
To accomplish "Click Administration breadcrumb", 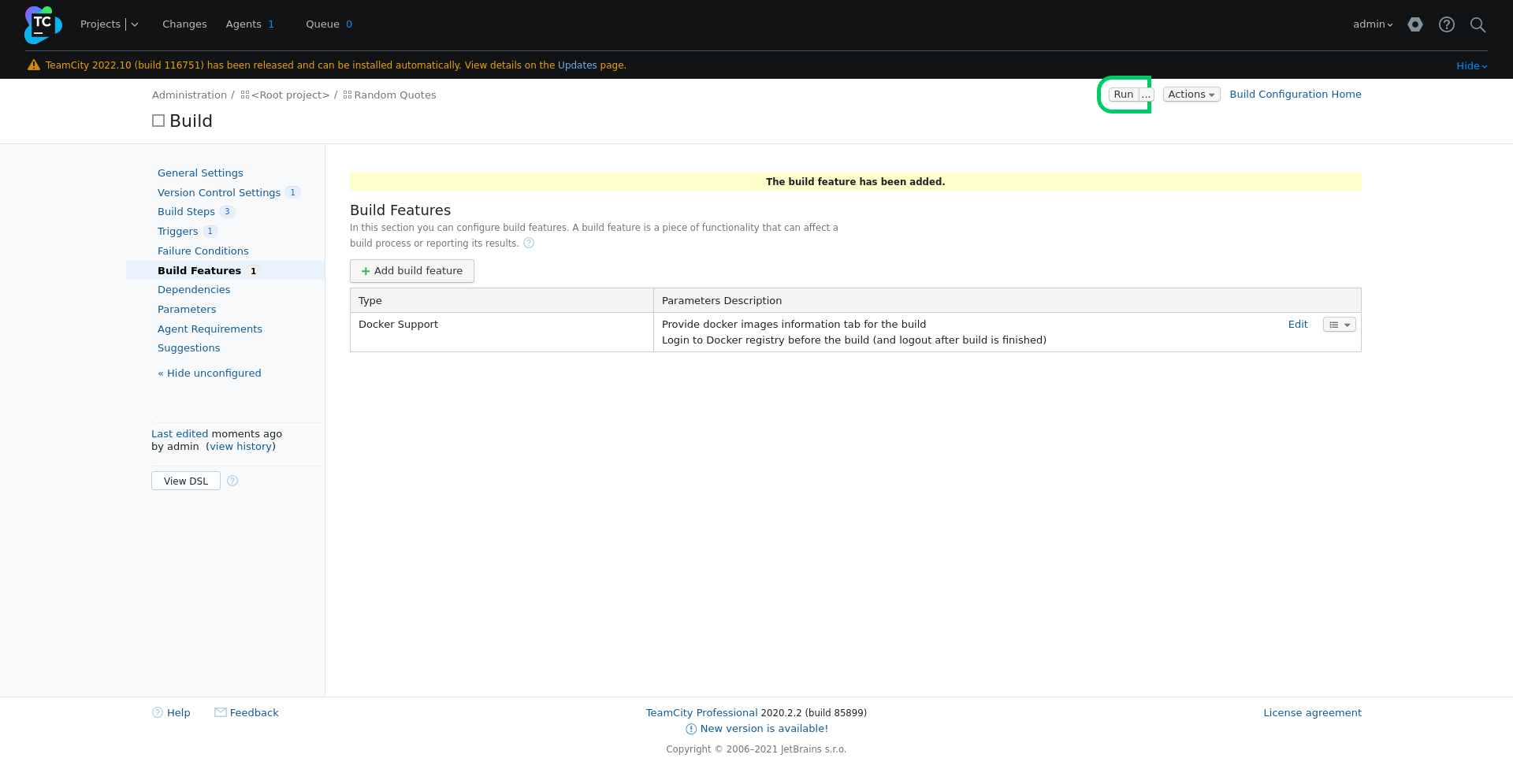I will pos(189,95).
